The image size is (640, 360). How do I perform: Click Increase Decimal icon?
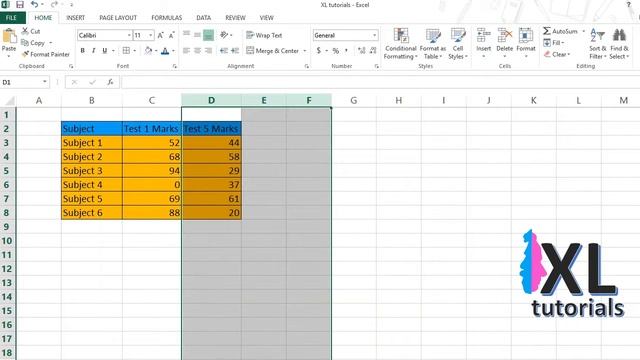point(361,51)
